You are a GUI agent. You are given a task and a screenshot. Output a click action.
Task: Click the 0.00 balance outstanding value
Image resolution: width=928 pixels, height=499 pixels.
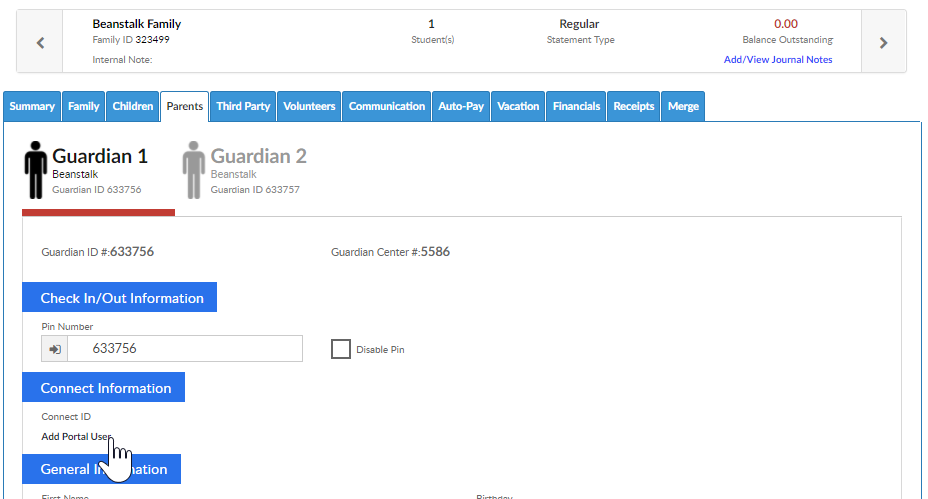tap(786, 24)
